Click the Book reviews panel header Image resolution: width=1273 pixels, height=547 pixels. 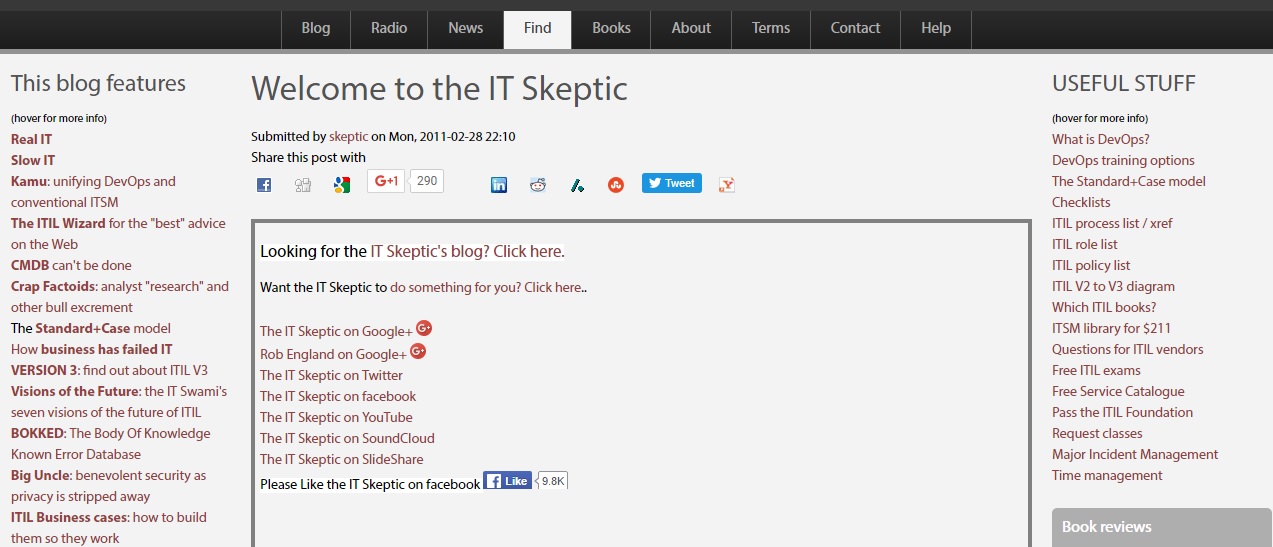coord(1162,527)
